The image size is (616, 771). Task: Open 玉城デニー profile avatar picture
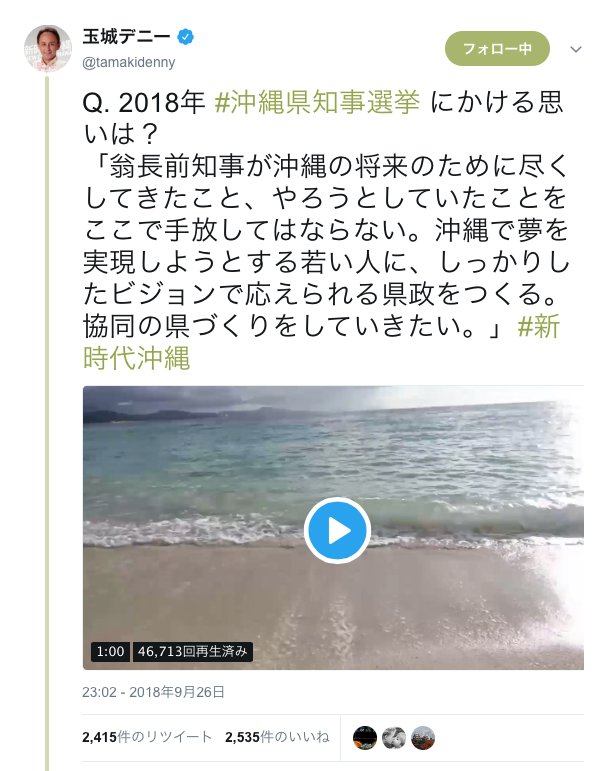click(48, 48)
